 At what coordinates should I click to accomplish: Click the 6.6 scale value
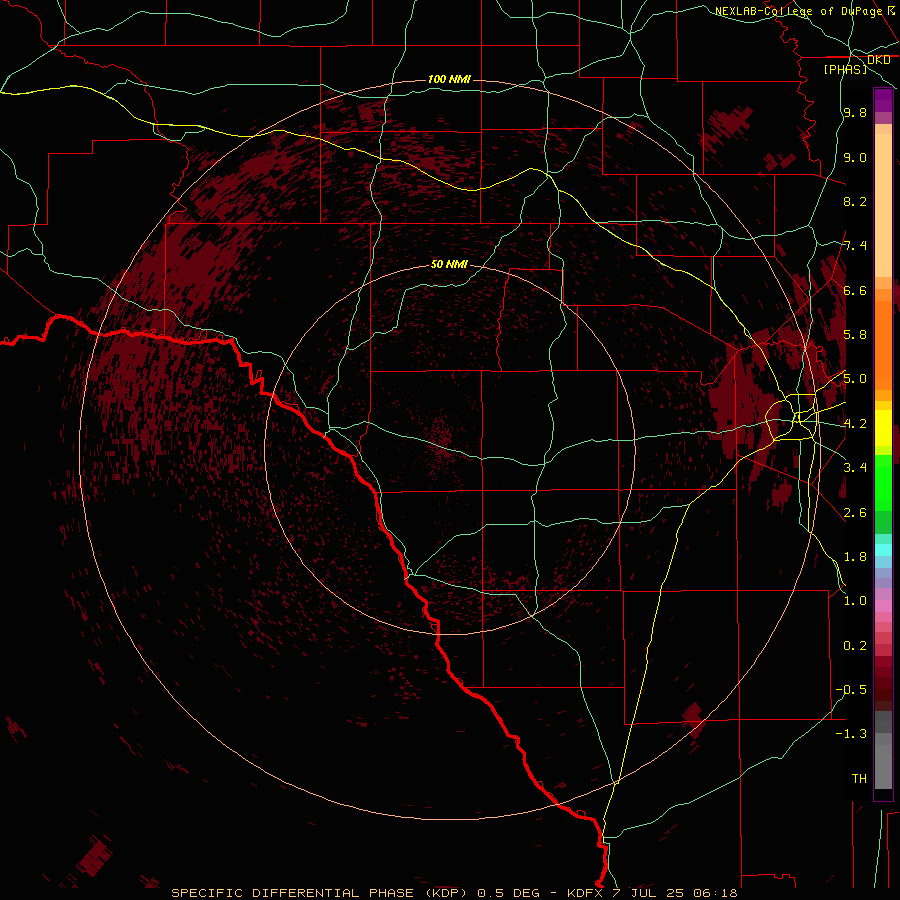[x=855, y=290]
